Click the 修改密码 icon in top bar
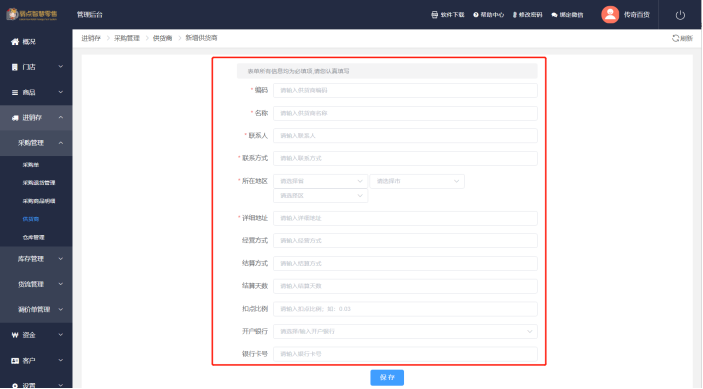The width and height of the screenshot is (703, 389). [515, 15]
